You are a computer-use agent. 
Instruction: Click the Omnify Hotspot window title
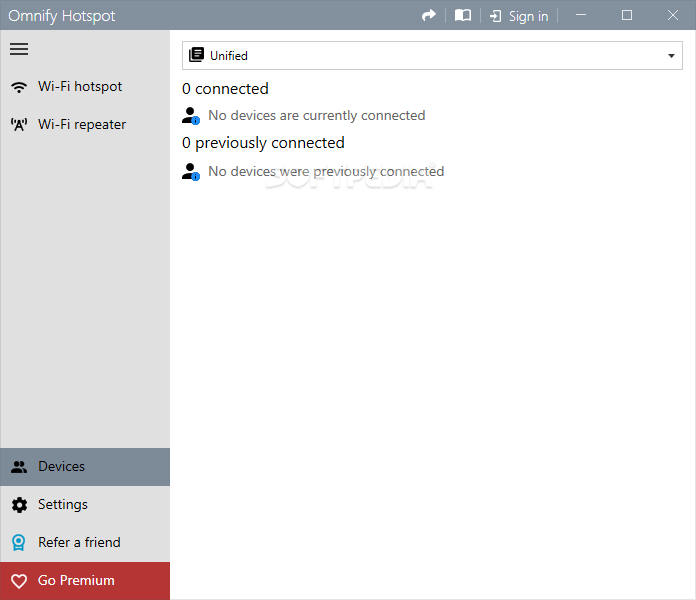click(x=62, y=16)
